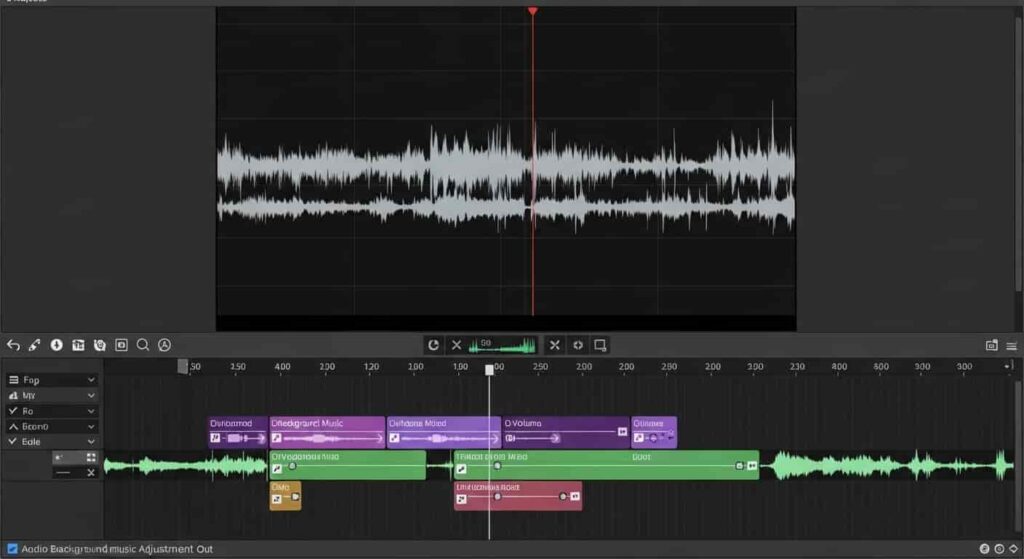Select the small orange clip below the green track
The image size is (1024, 559).
pos(285,496)
